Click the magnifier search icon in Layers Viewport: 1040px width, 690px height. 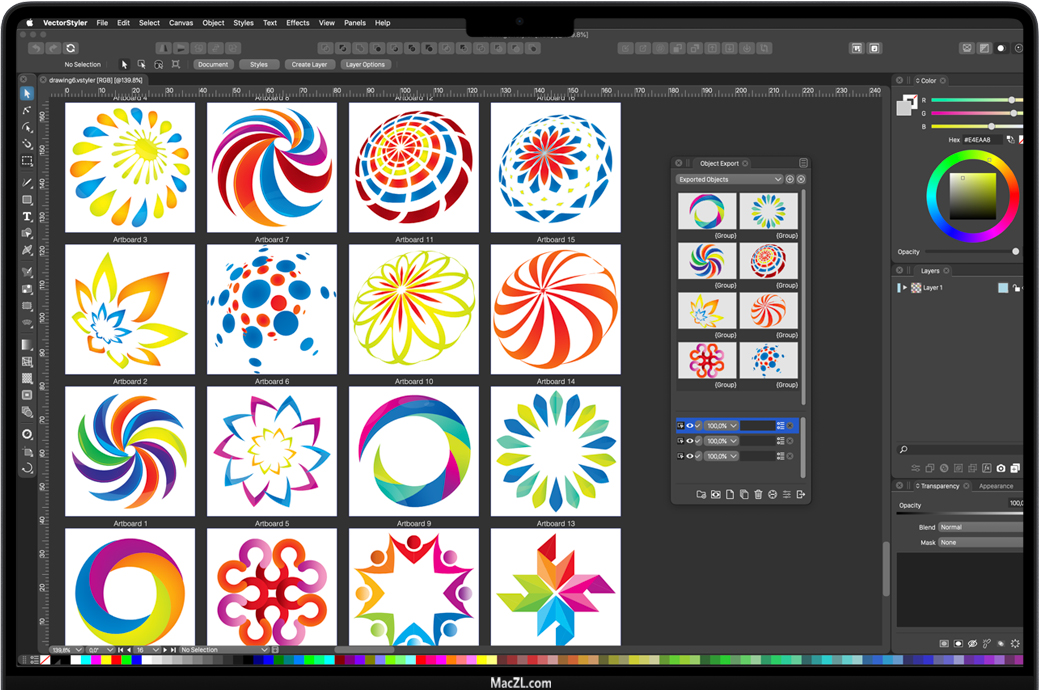(x=903, y=450)
